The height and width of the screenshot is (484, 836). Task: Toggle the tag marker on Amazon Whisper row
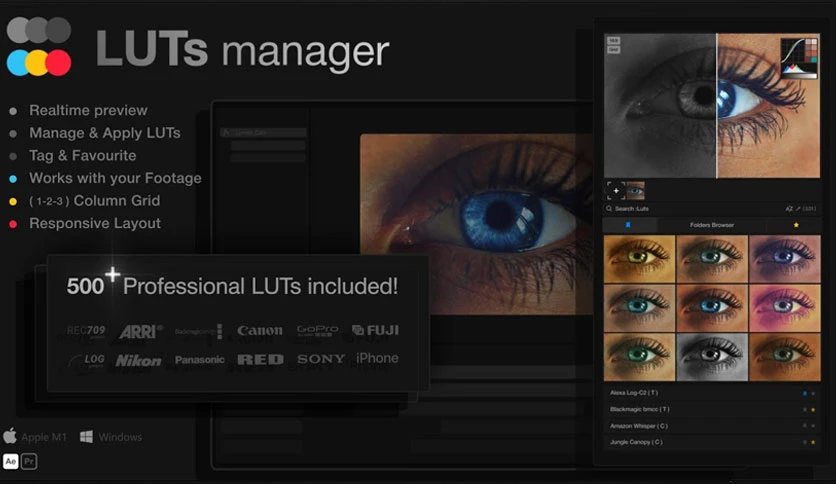coord(805,426)
